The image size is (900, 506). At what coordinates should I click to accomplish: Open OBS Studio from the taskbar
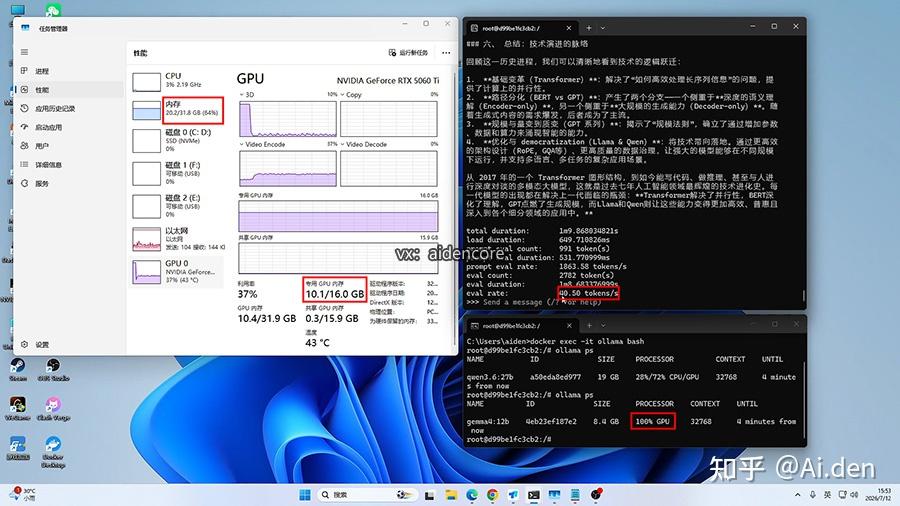pos(596,495)
